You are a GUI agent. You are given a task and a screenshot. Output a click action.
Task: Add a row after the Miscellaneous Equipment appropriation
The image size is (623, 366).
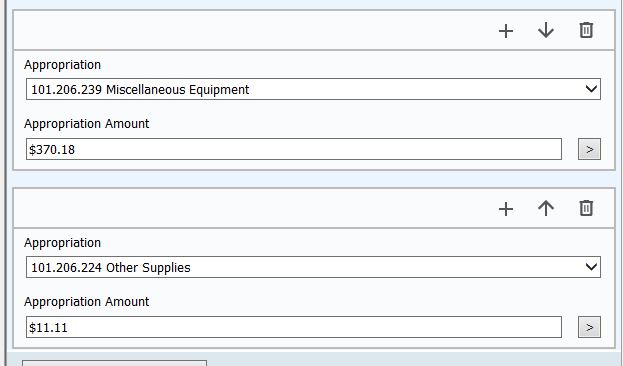[506, 31]
